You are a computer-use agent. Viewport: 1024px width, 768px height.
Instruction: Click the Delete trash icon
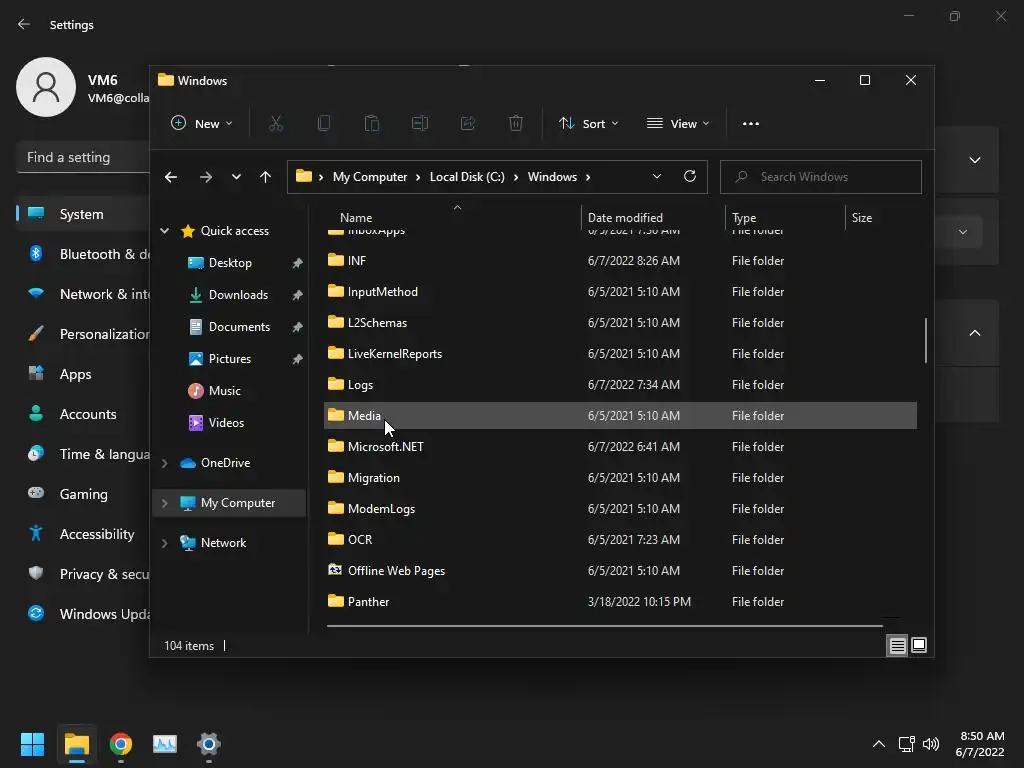516,123
